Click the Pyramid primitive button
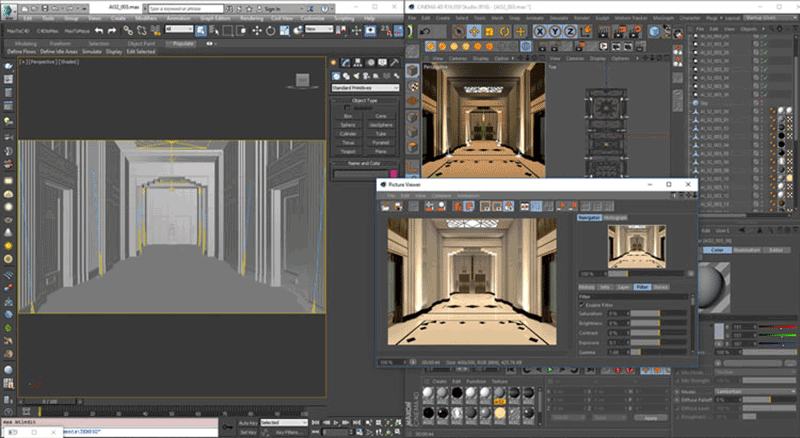Screen dimensions: 800x438 pyautogui.click(x=381, y=143)
